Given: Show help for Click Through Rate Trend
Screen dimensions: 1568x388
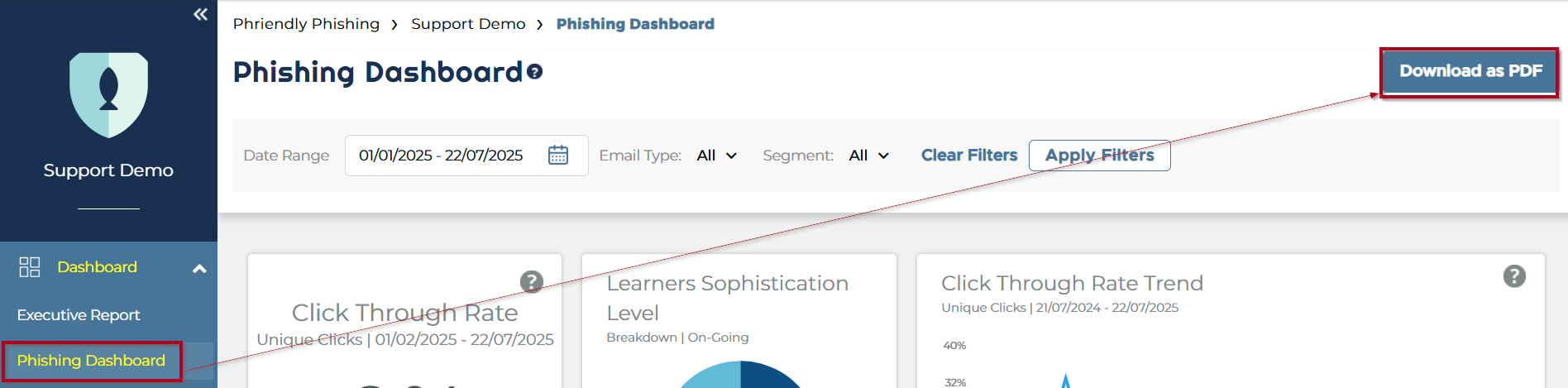Looking at the screenshot, I should pos(1513,276).
